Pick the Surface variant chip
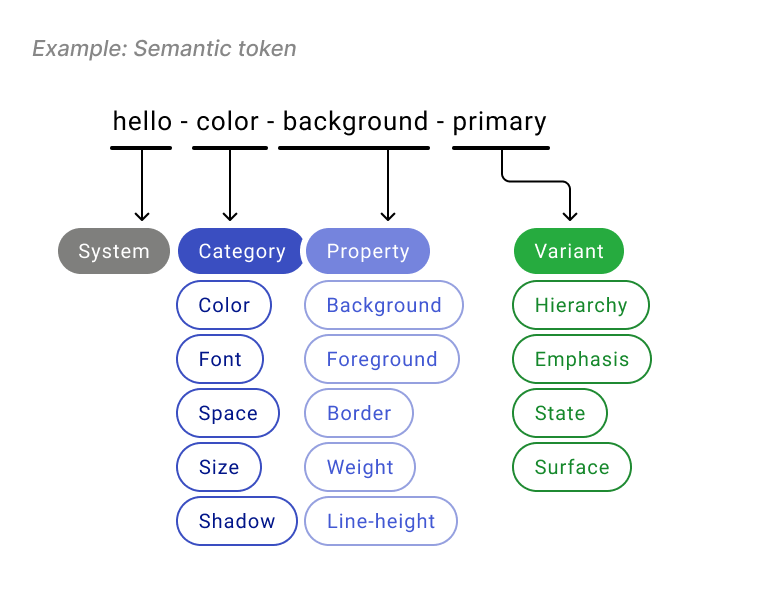Viewport: 776px width, 608px height. pos(572,467)
